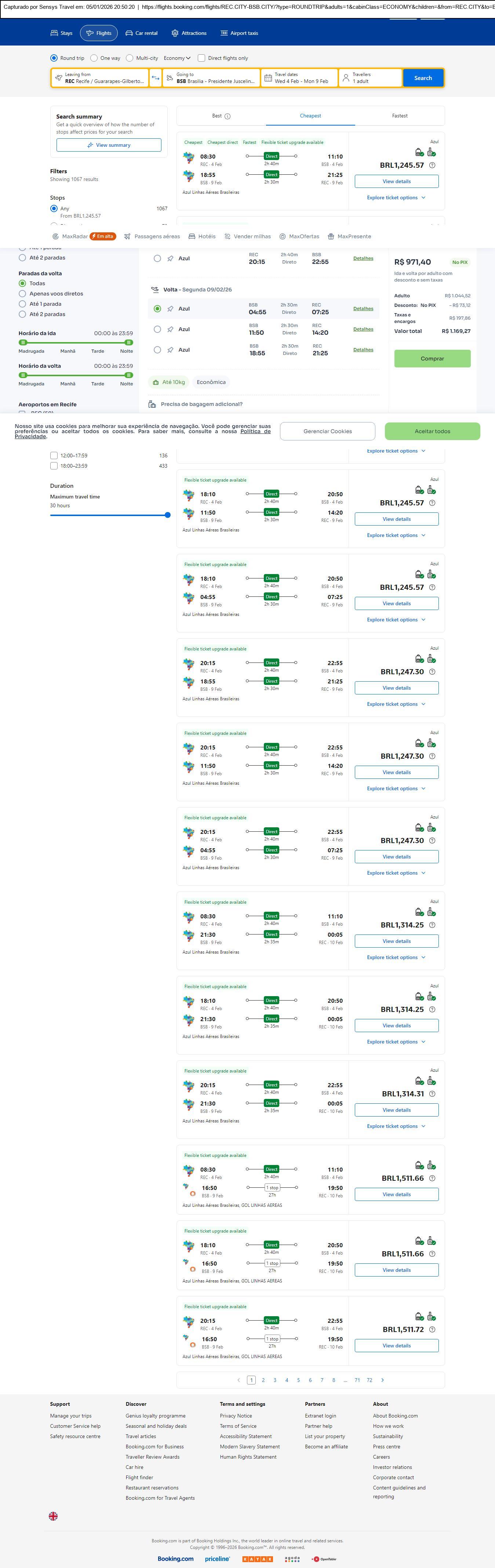Image resolution: width=495 pixels, height=1568 pixels.
Task: Click the MaxRadar icon in the navigation bar
Action: [x=55, y=237]
